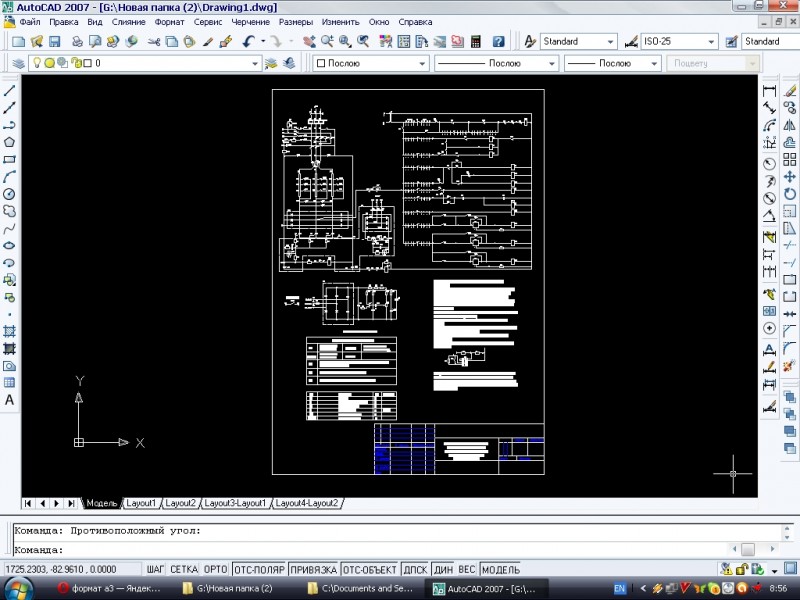Open Windows Start button
Screen dimensions: 800x600
(x=17, y=589)
